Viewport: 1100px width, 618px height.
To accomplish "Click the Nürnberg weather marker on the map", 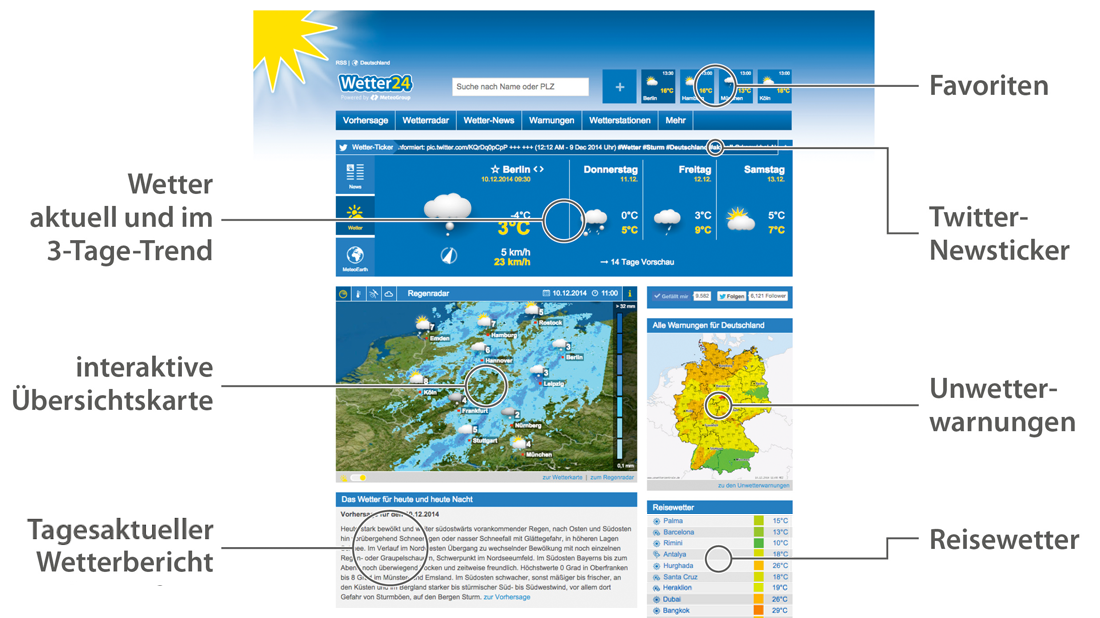I will (x=521, y=419).
